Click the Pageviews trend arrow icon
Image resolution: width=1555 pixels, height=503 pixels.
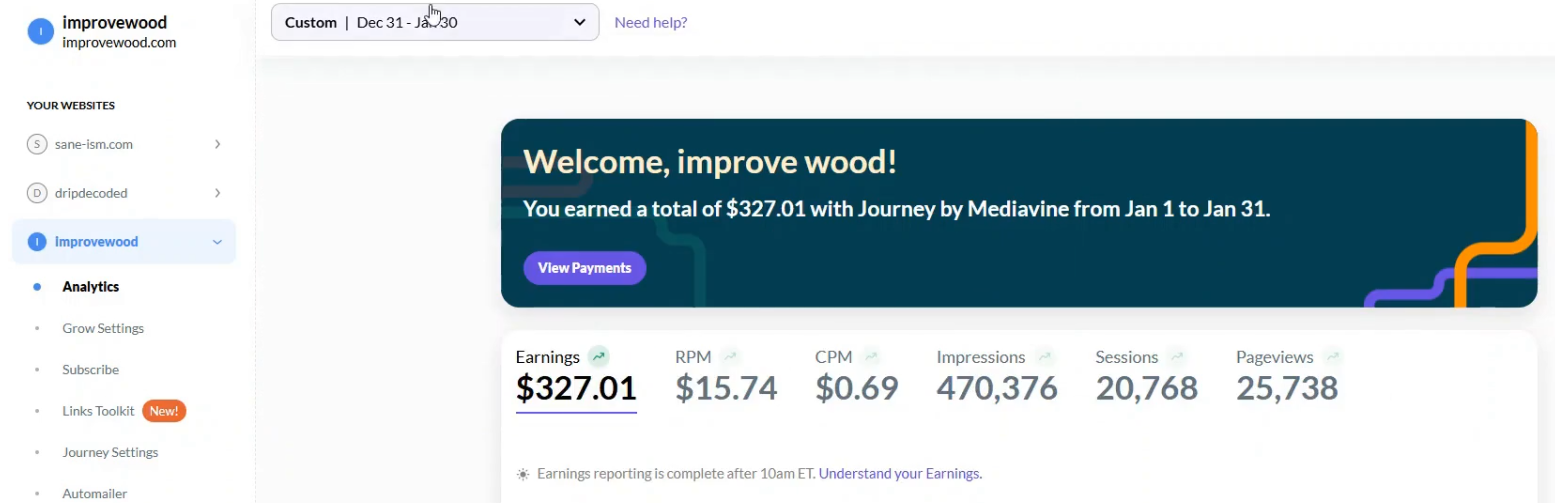(x=1332, y=356)
